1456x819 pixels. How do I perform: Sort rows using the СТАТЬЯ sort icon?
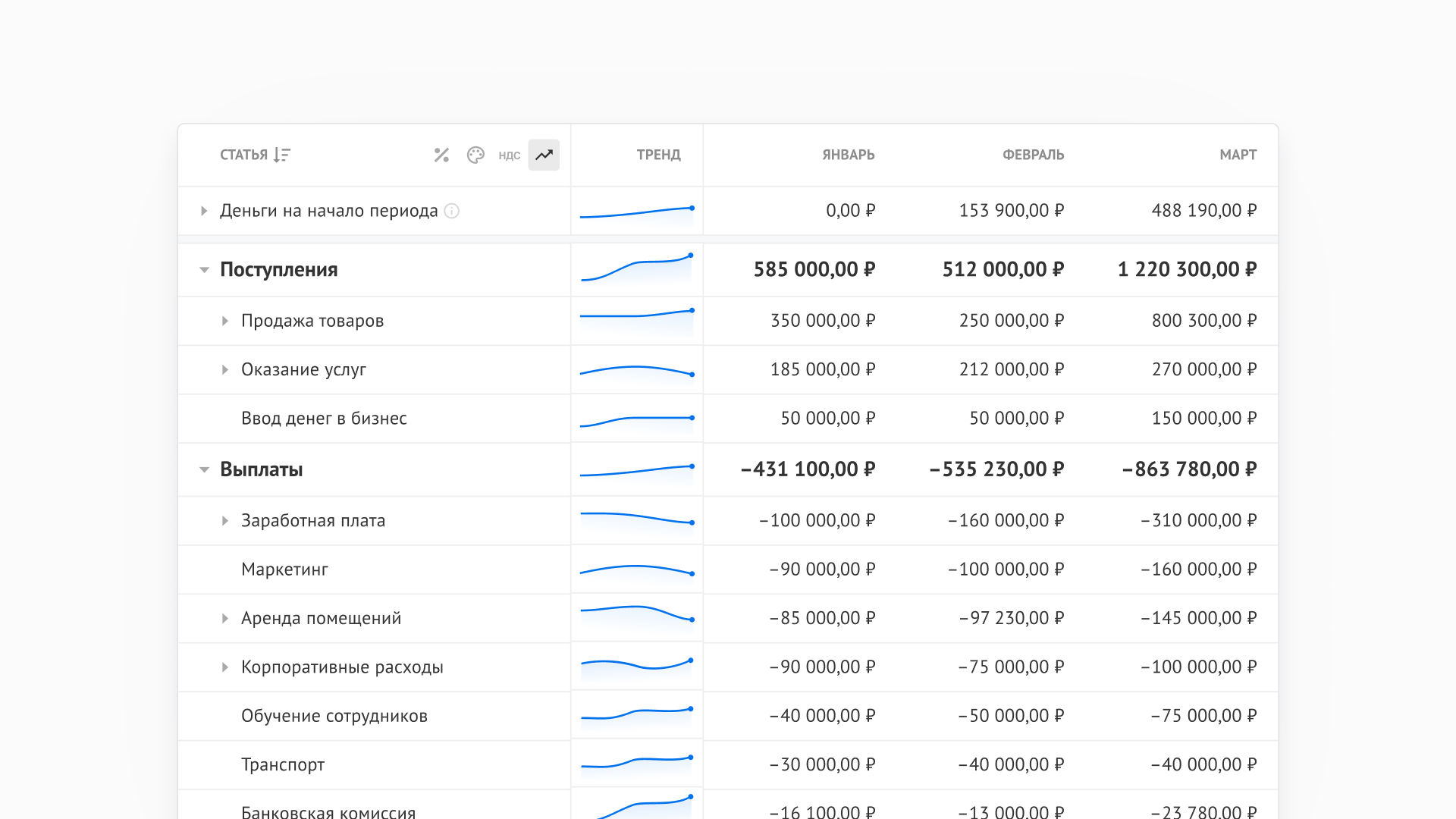click(x=282, y=155)
